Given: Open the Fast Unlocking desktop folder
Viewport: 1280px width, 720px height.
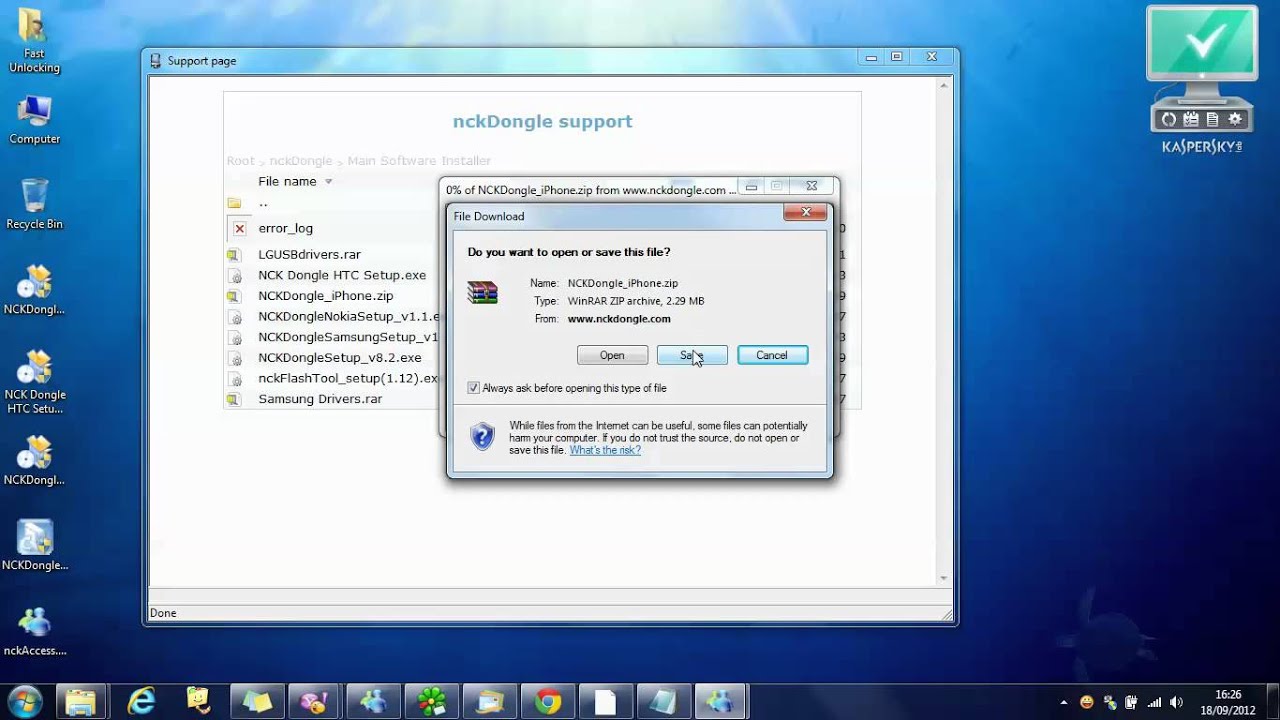Looking at the screenshot, I should [34, 42].
